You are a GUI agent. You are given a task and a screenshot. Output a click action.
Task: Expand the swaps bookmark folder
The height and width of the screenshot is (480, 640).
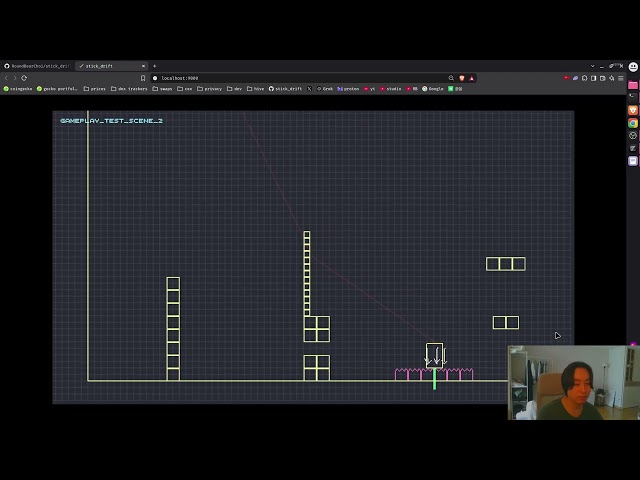pyautogui.click(x=162, y=89)
